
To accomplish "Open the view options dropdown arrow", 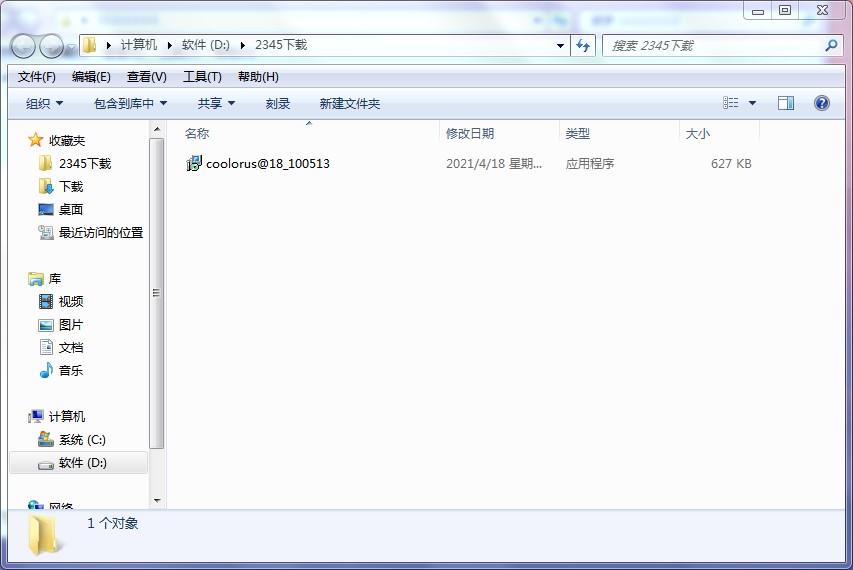I will [752, 103].
